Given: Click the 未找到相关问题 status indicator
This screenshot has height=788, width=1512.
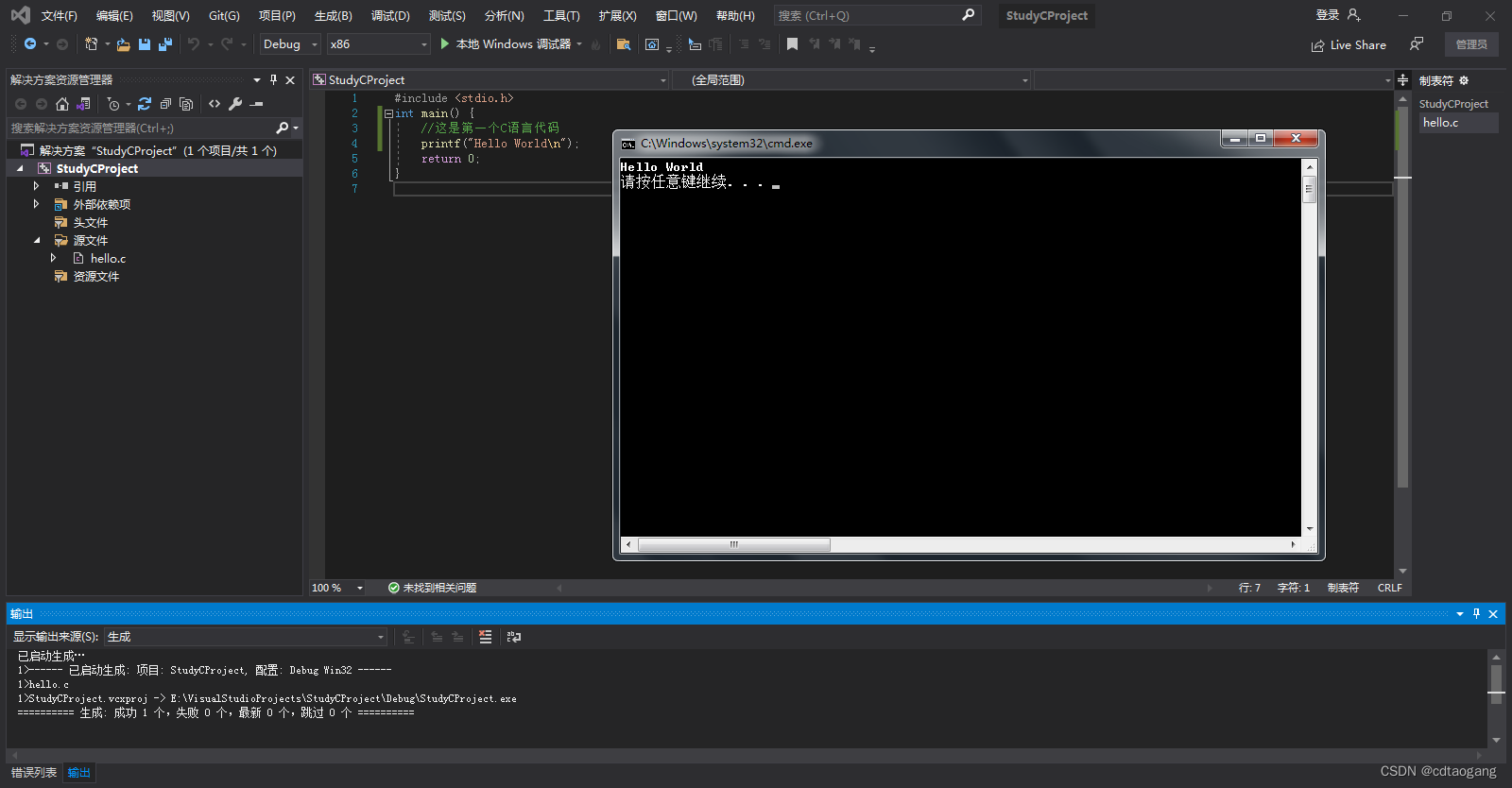Looking at the screenshot, I should [432, 588].
